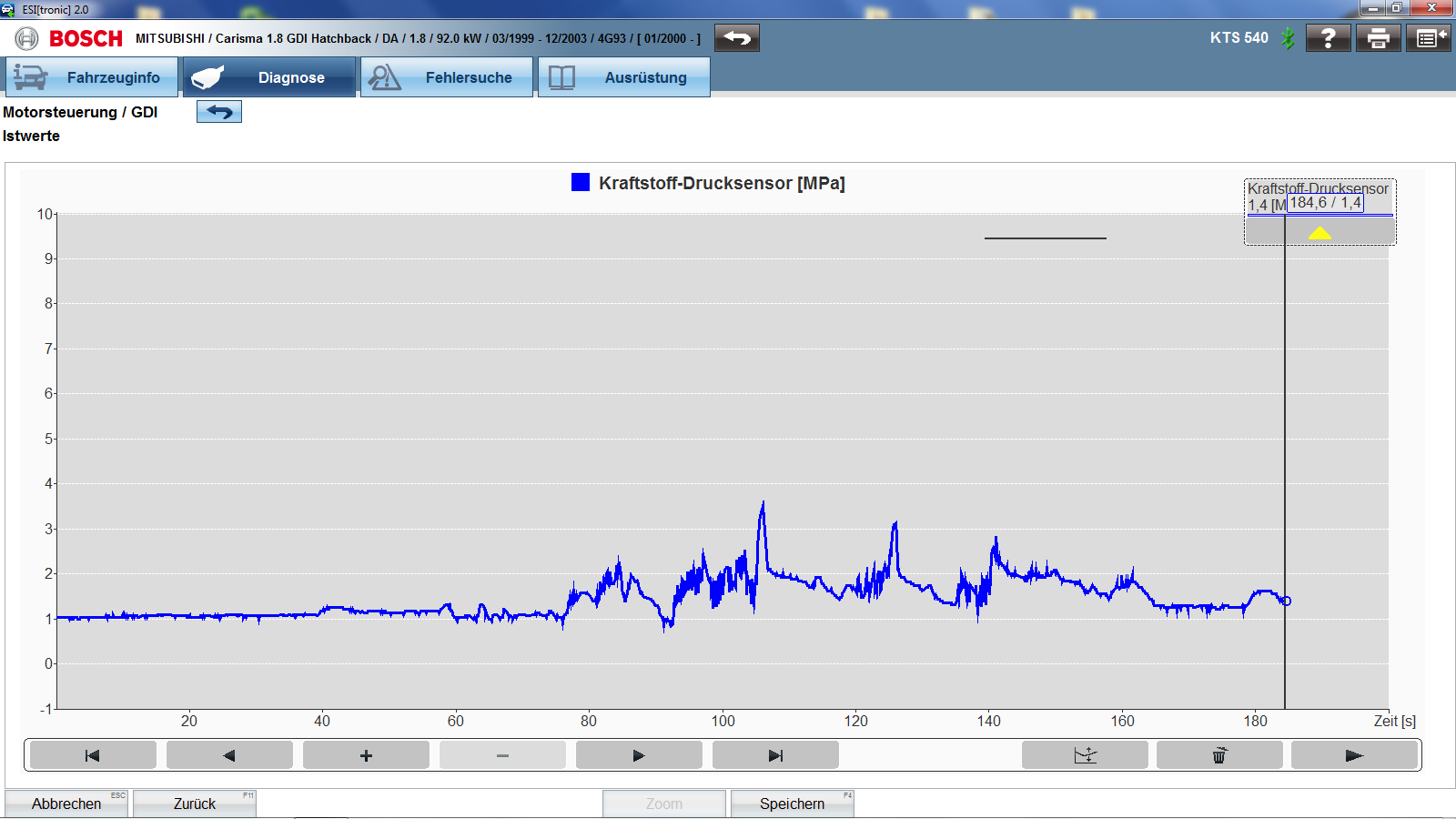
Task: Jump to start of the recording
Action: coord(93,755)
